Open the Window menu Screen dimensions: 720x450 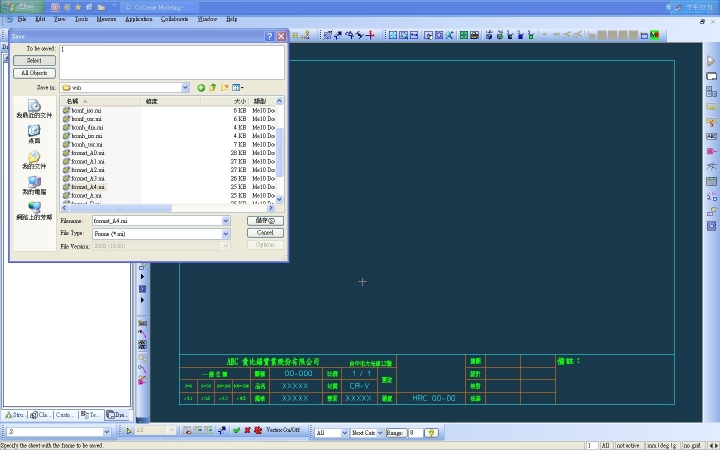pos(207,19)
